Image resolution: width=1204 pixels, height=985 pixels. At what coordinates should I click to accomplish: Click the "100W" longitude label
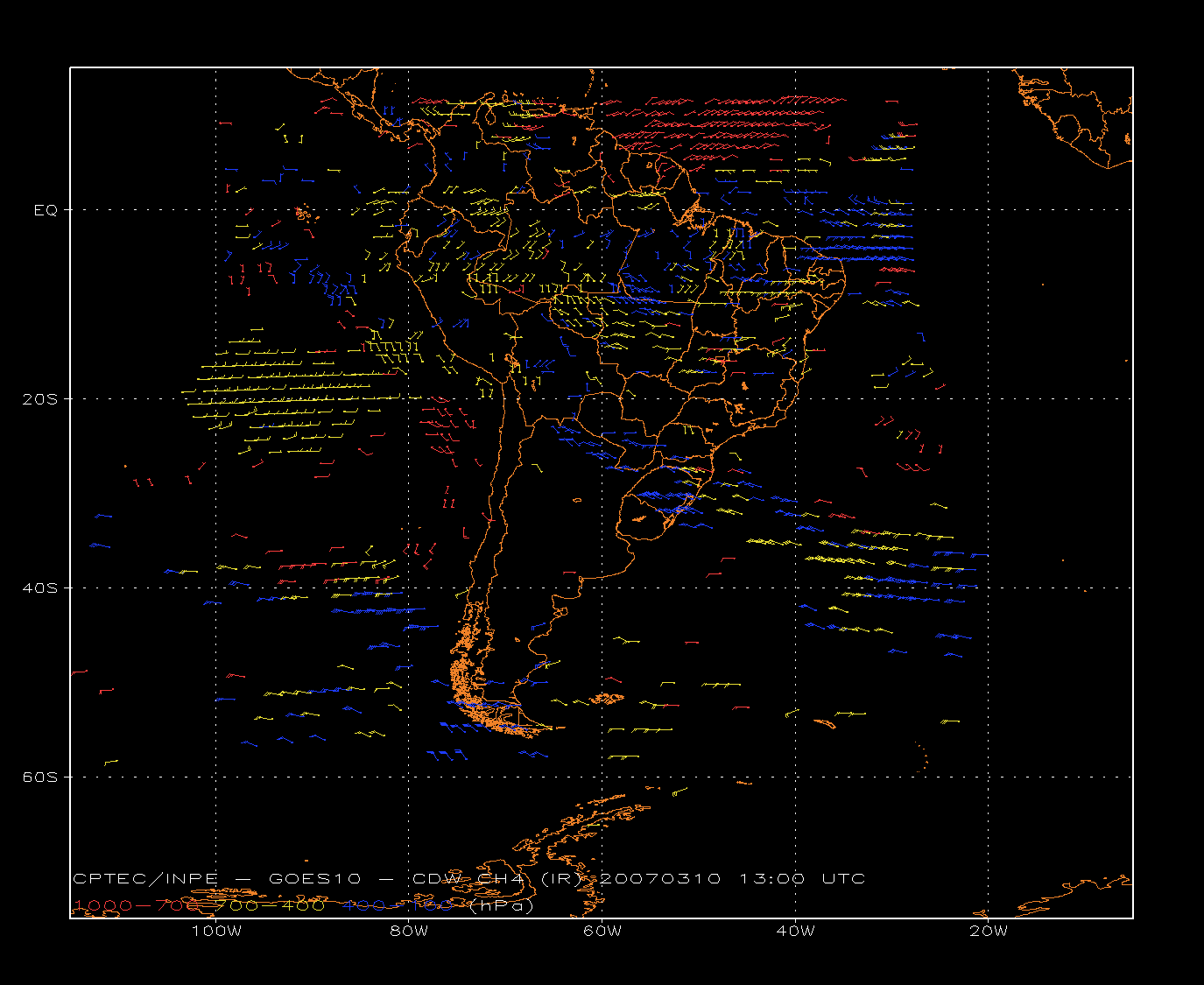coord(216,931)
